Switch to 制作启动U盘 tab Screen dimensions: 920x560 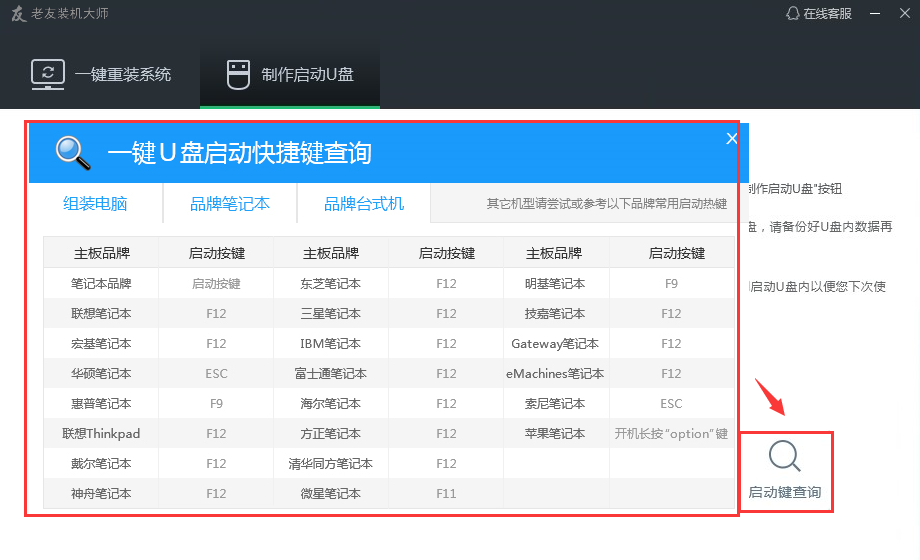pos(290,75)
